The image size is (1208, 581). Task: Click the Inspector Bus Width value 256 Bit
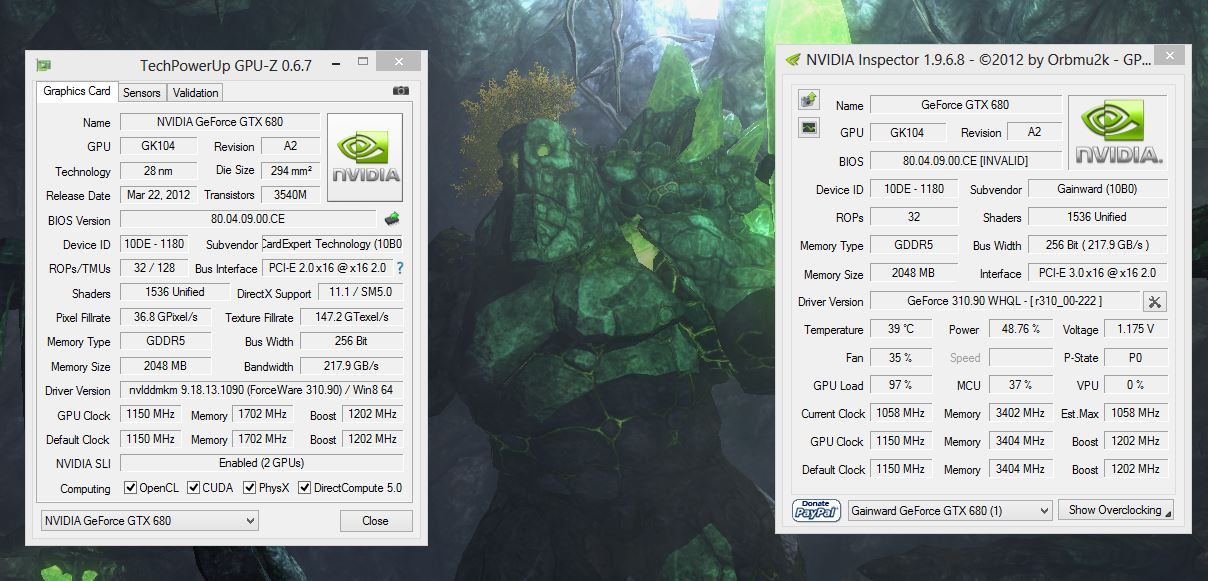tap(1097, 245)
